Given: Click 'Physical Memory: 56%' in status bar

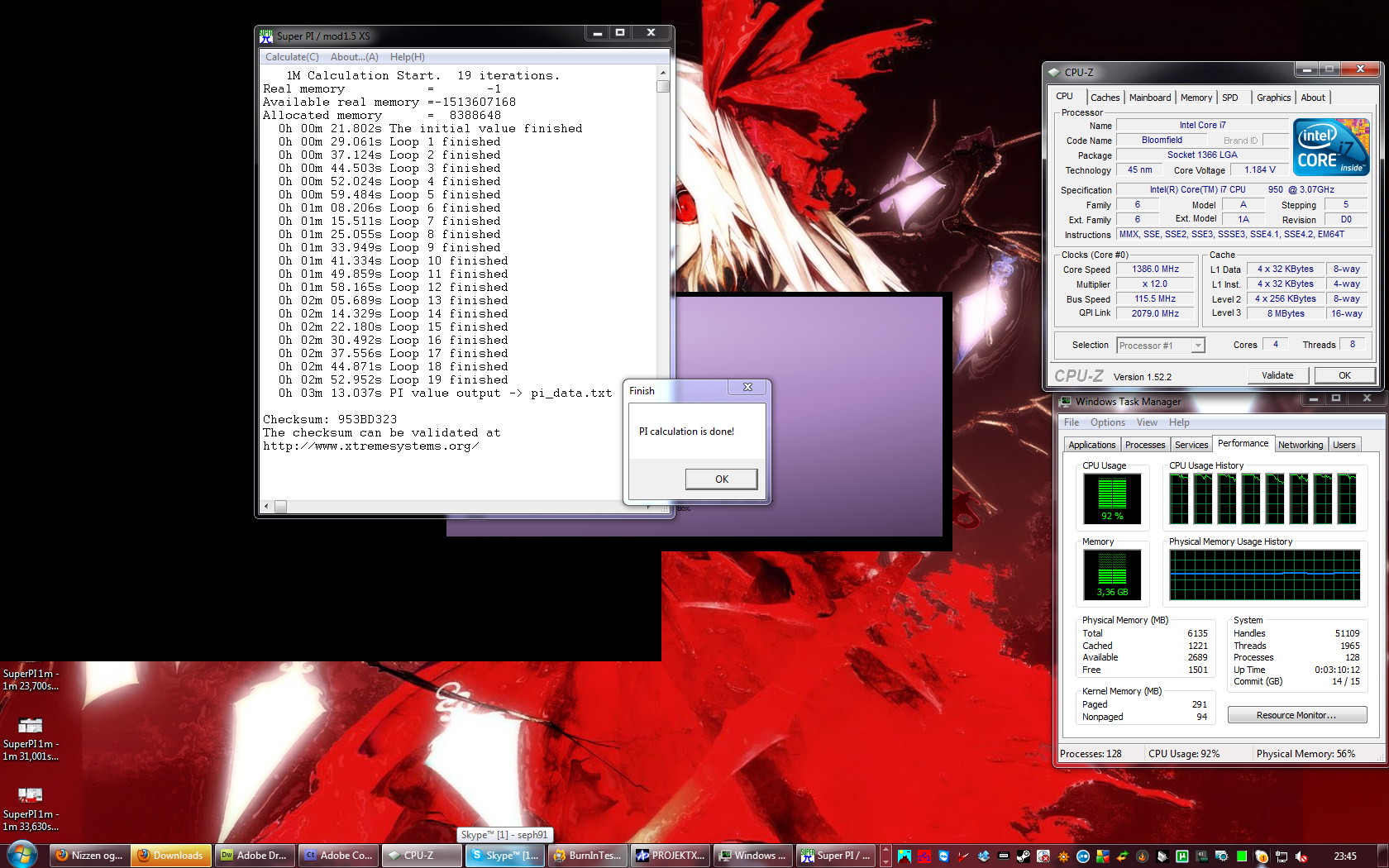Looking at the screenshot, I should coord(1305,754).
